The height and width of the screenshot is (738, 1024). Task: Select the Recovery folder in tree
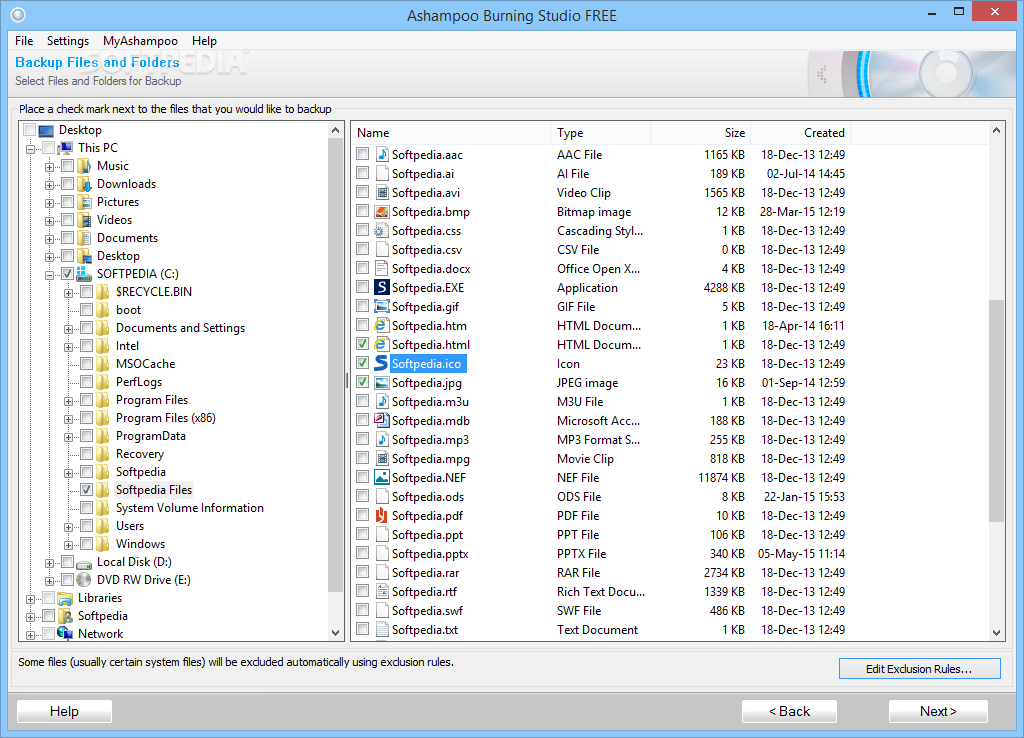140,454
